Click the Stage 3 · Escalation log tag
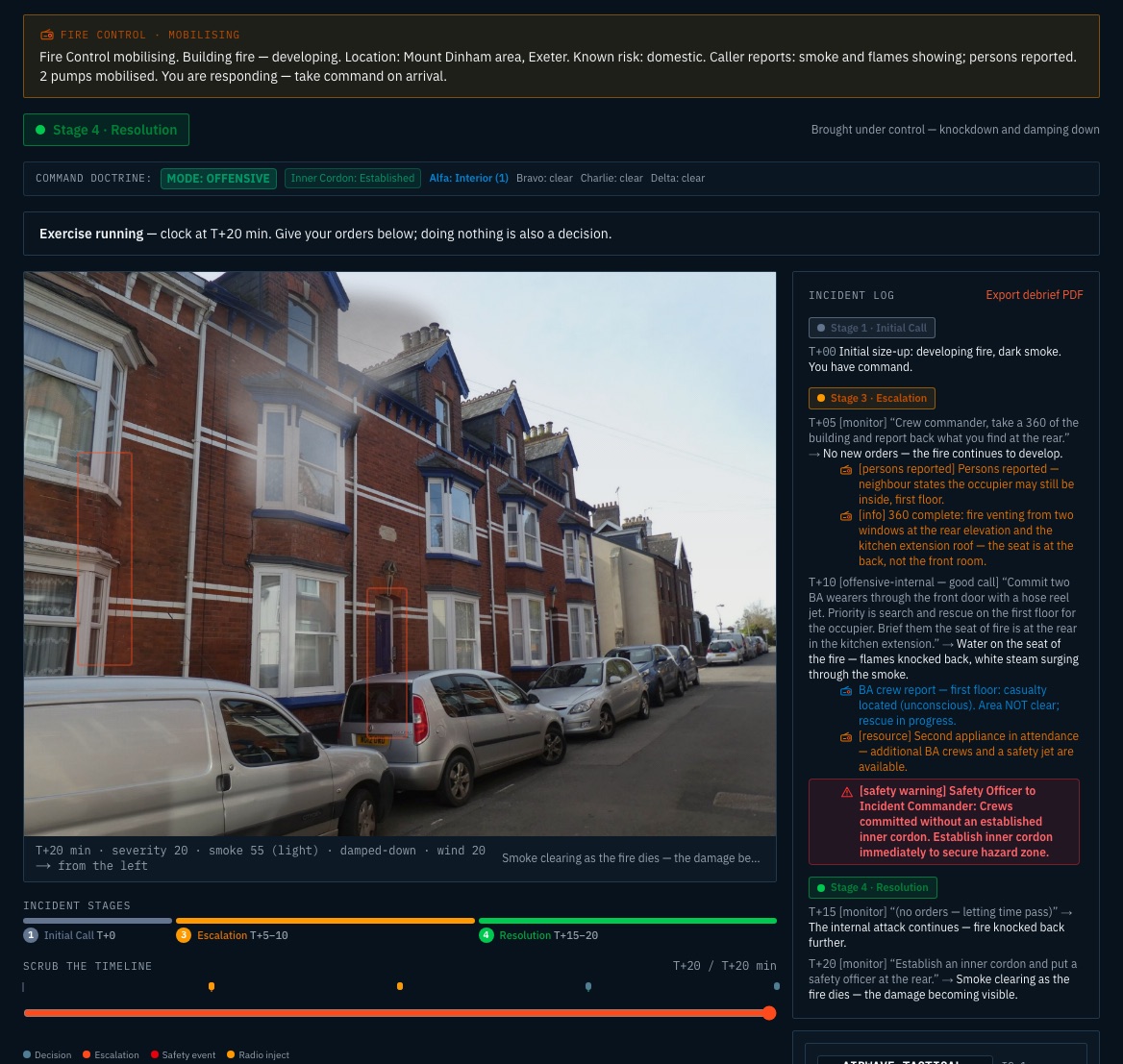Screen dimensions: 1123x1064 pyautogui.click(x=872, y=398)
